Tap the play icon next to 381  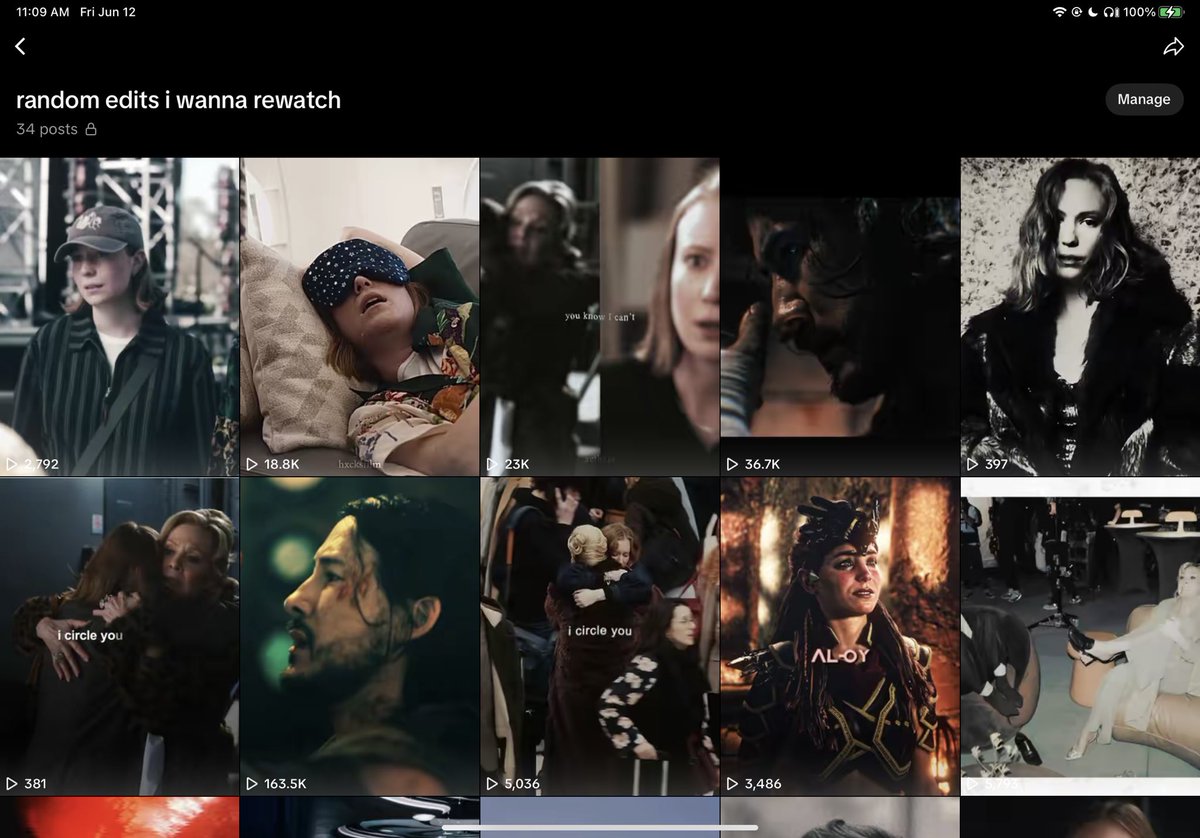tap(12, 784)
